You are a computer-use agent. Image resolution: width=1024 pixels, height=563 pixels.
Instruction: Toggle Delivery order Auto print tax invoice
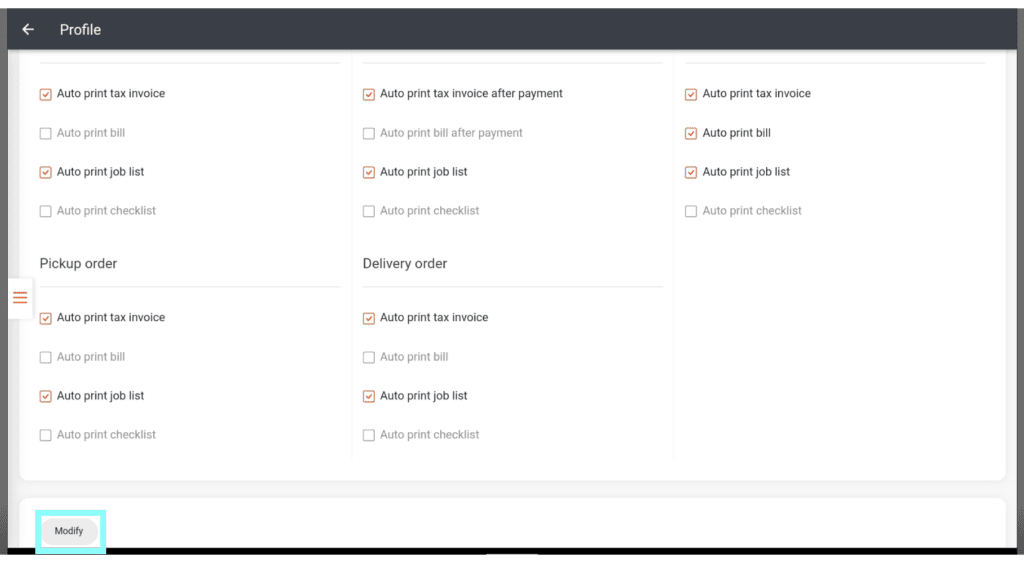click(369, 318)
